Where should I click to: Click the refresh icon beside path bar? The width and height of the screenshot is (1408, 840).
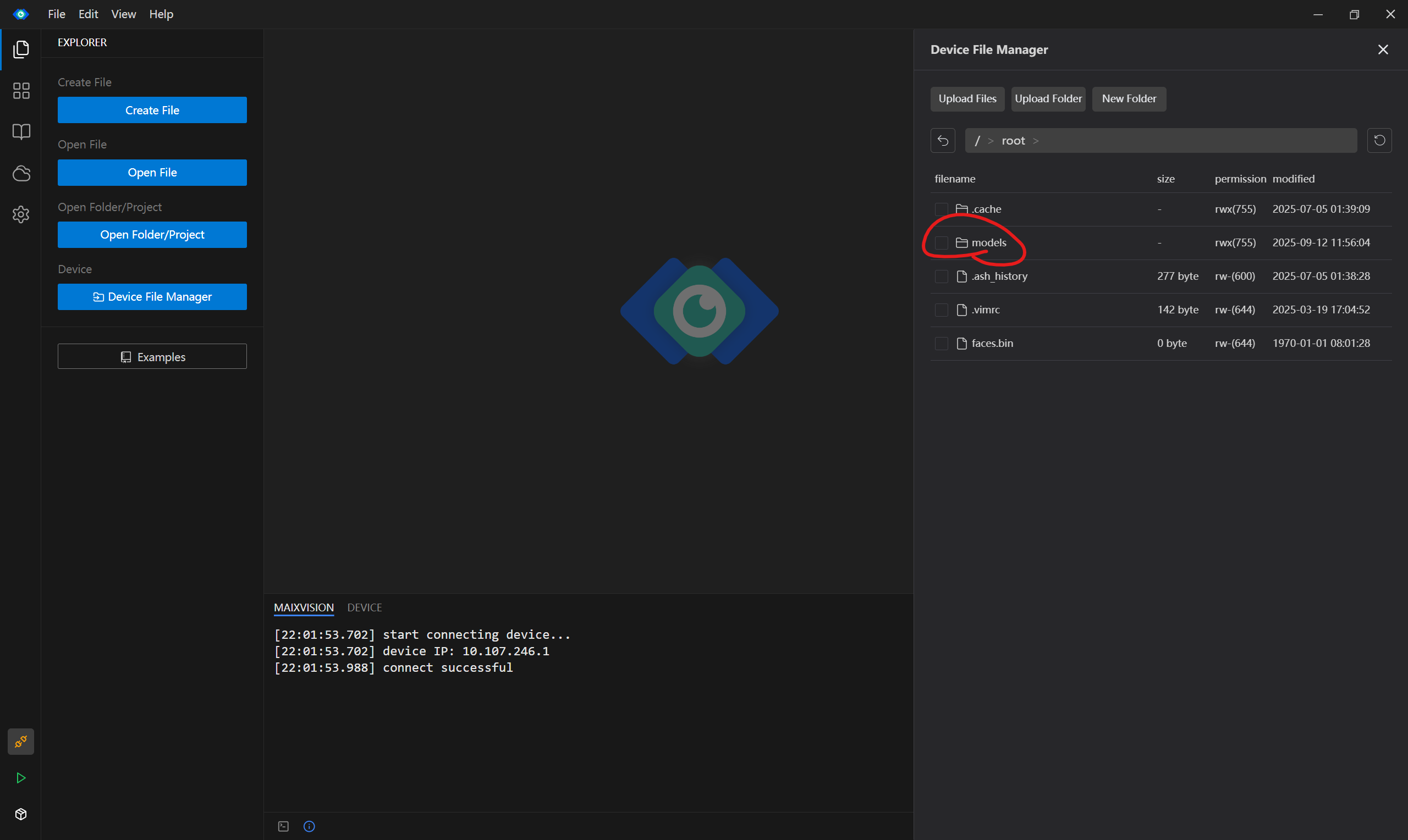point(1379,140)
